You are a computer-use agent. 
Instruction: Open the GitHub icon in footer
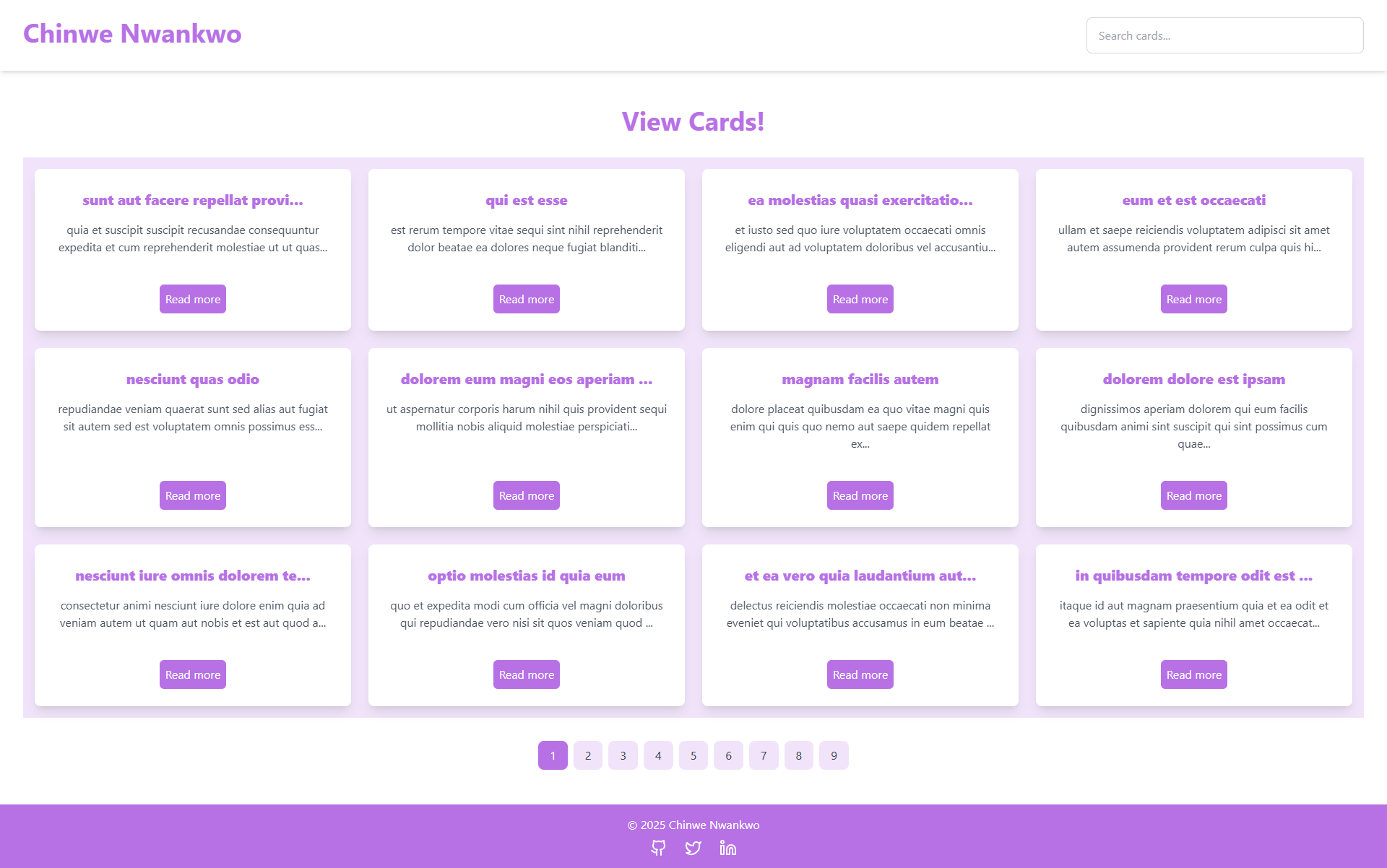click(x=658, y=848)
